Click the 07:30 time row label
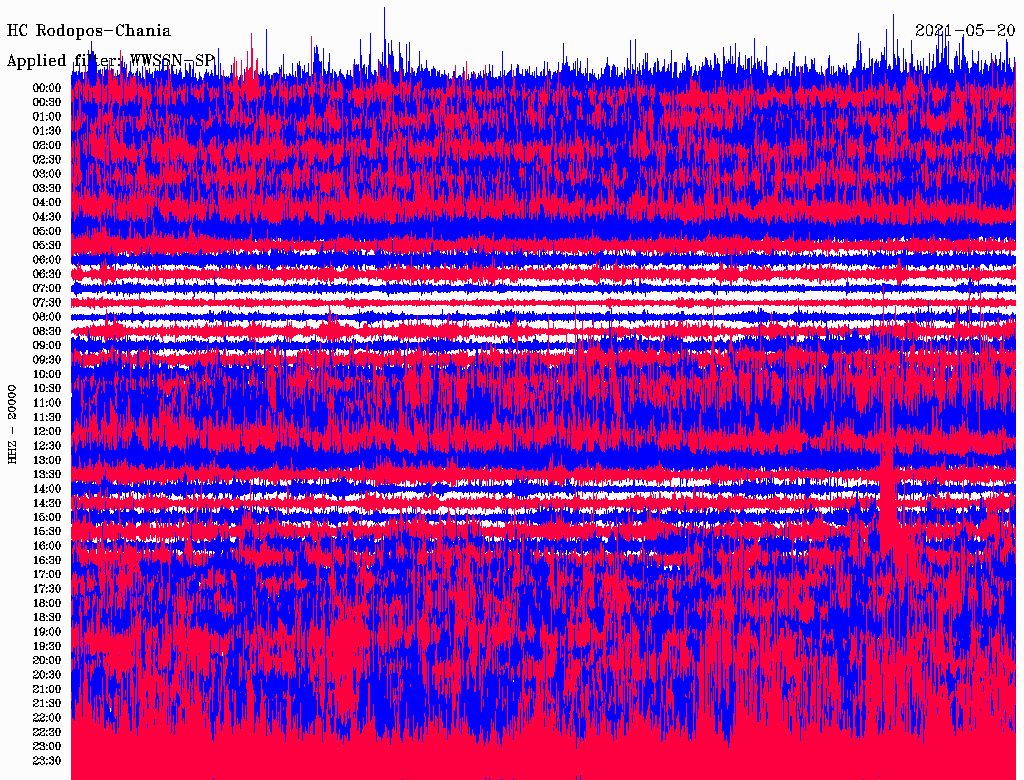 point(47,303)
